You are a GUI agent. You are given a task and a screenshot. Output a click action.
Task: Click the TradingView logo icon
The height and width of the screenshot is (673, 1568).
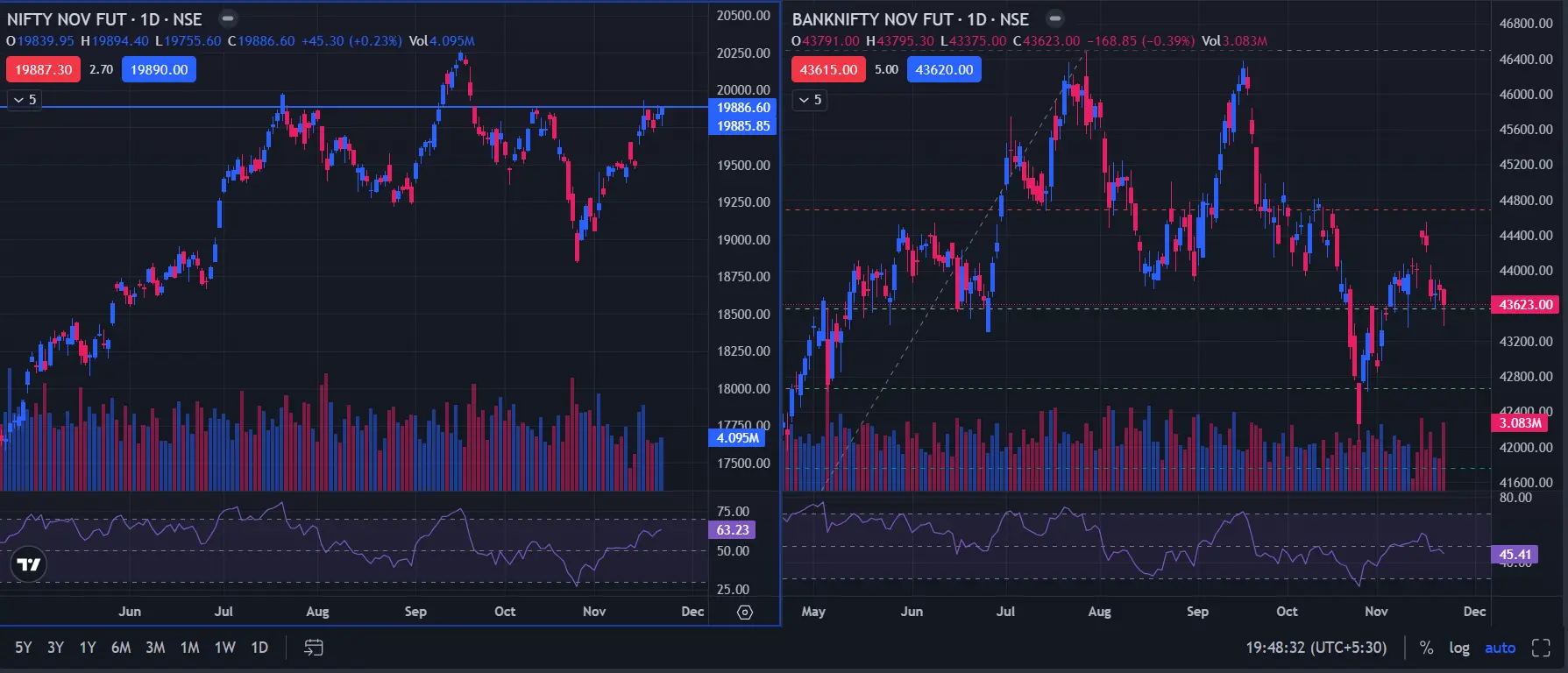coord(29,564)
